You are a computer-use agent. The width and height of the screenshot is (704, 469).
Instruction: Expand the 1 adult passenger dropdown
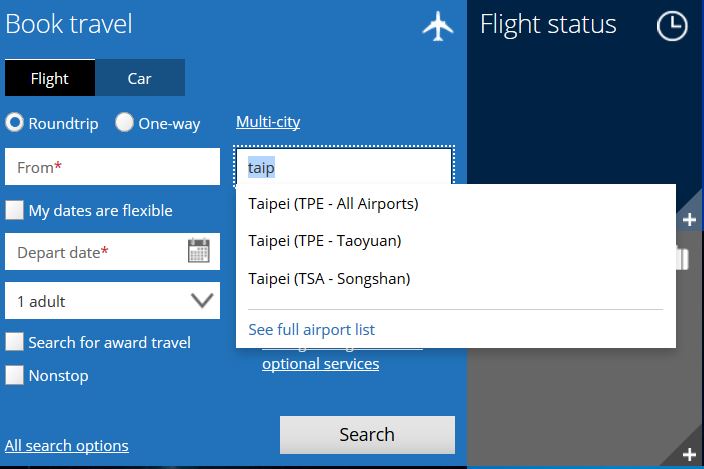tap(112, 300)
